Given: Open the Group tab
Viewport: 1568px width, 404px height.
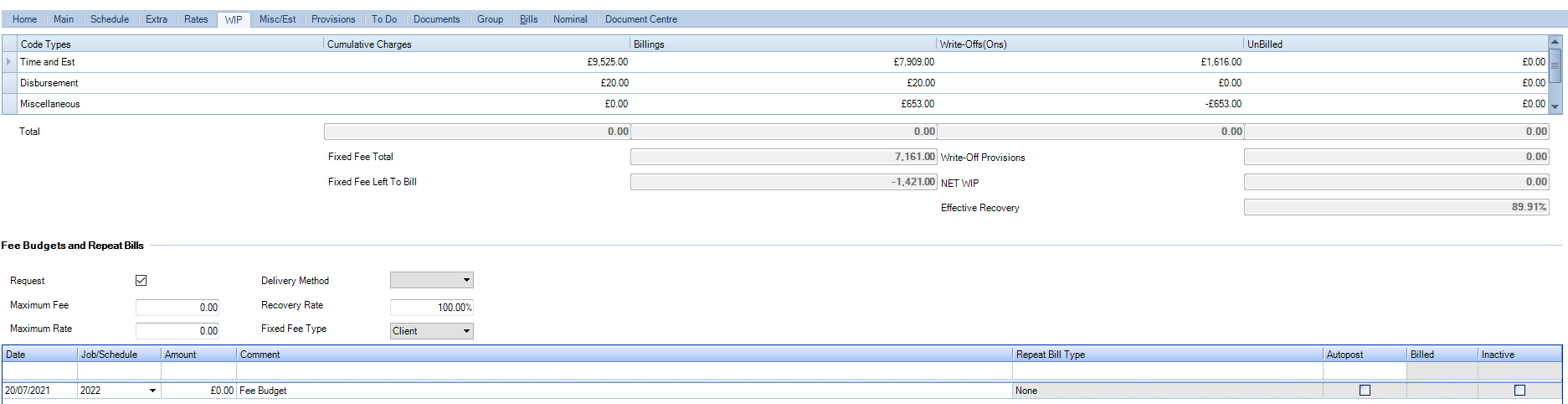Looking at the screenshot, I should point(490,19).
